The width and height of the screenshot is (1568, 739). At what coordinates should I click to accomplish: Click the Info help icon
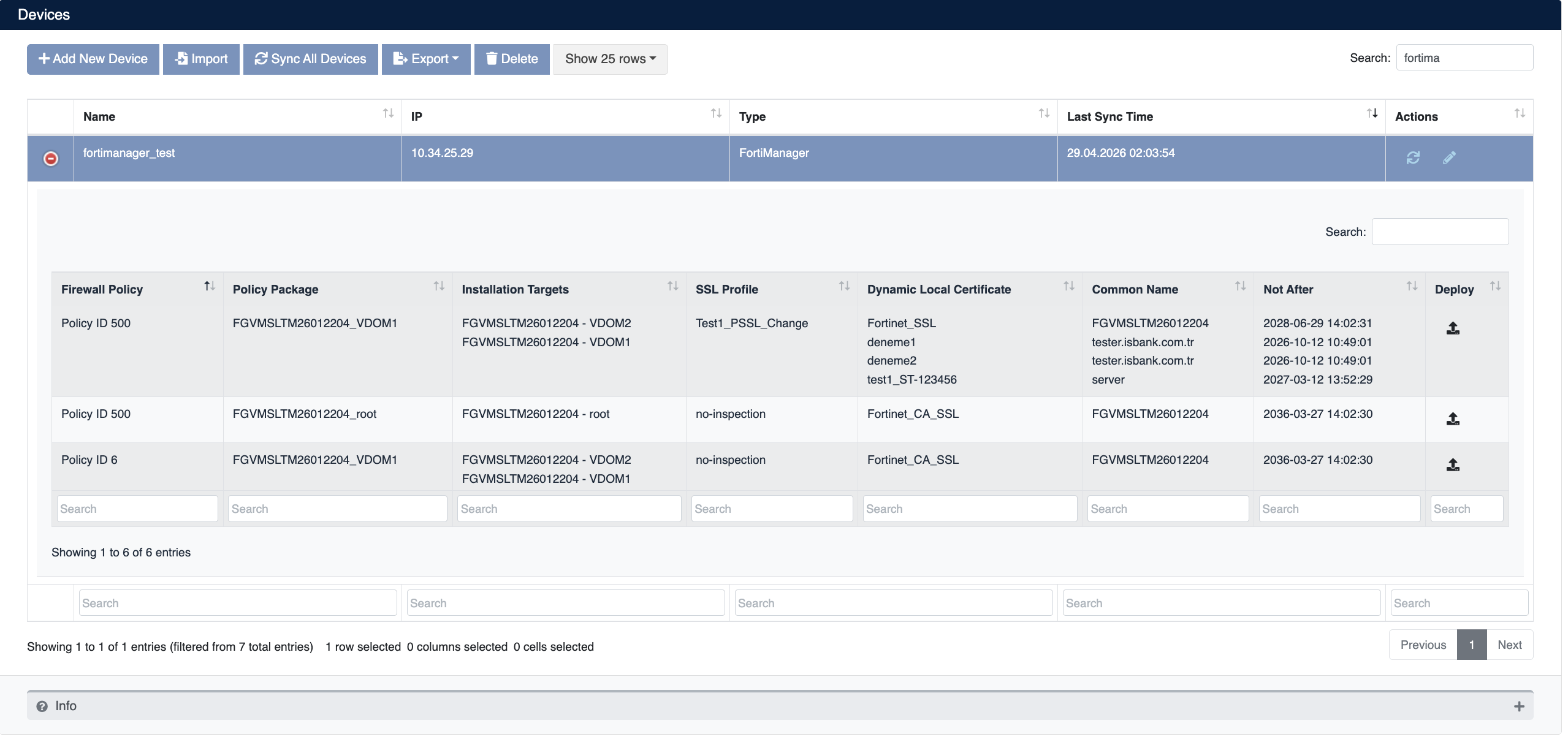pos(42,707)
